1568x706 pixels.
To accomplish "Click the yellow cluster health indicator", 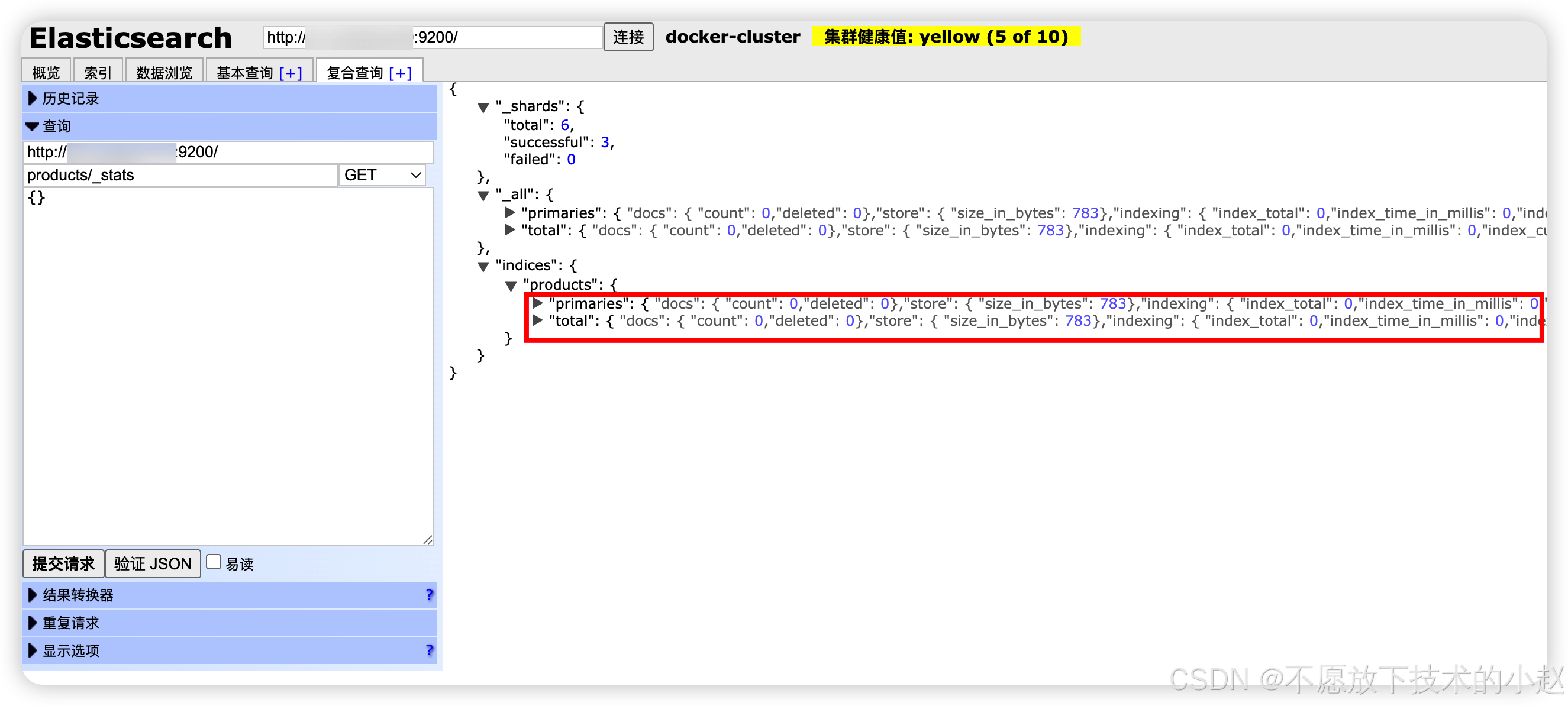I will [x=946, y=37].
